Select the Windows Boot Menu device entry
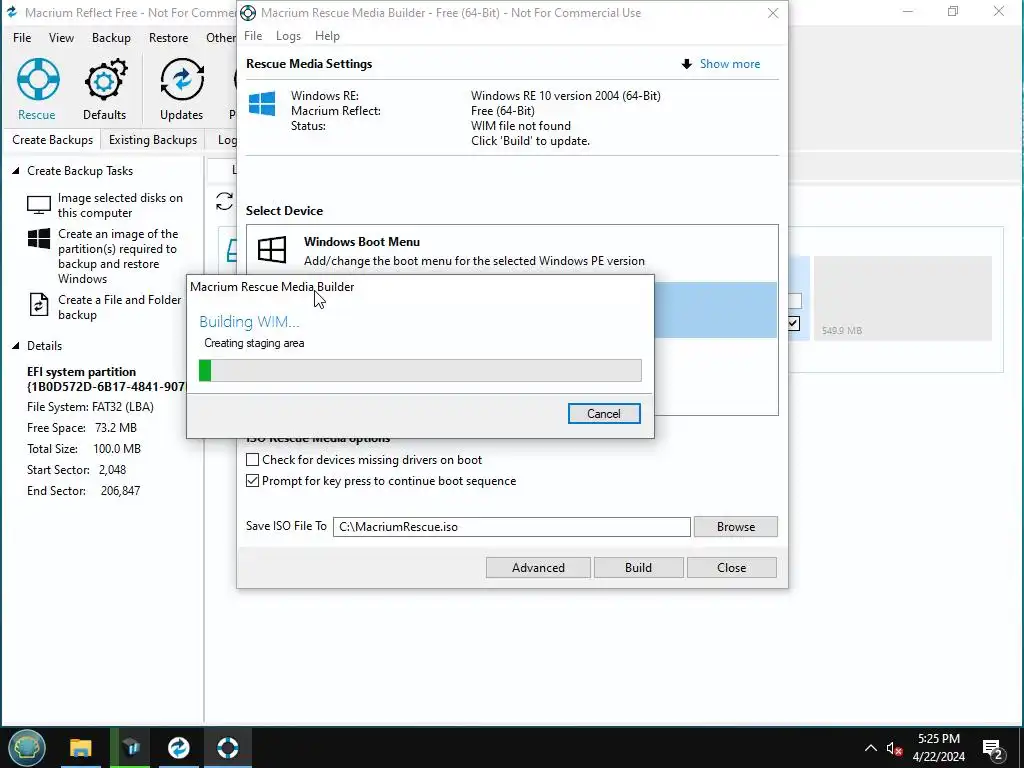This screenshot has width=1024, height=768. pos(512,251)
